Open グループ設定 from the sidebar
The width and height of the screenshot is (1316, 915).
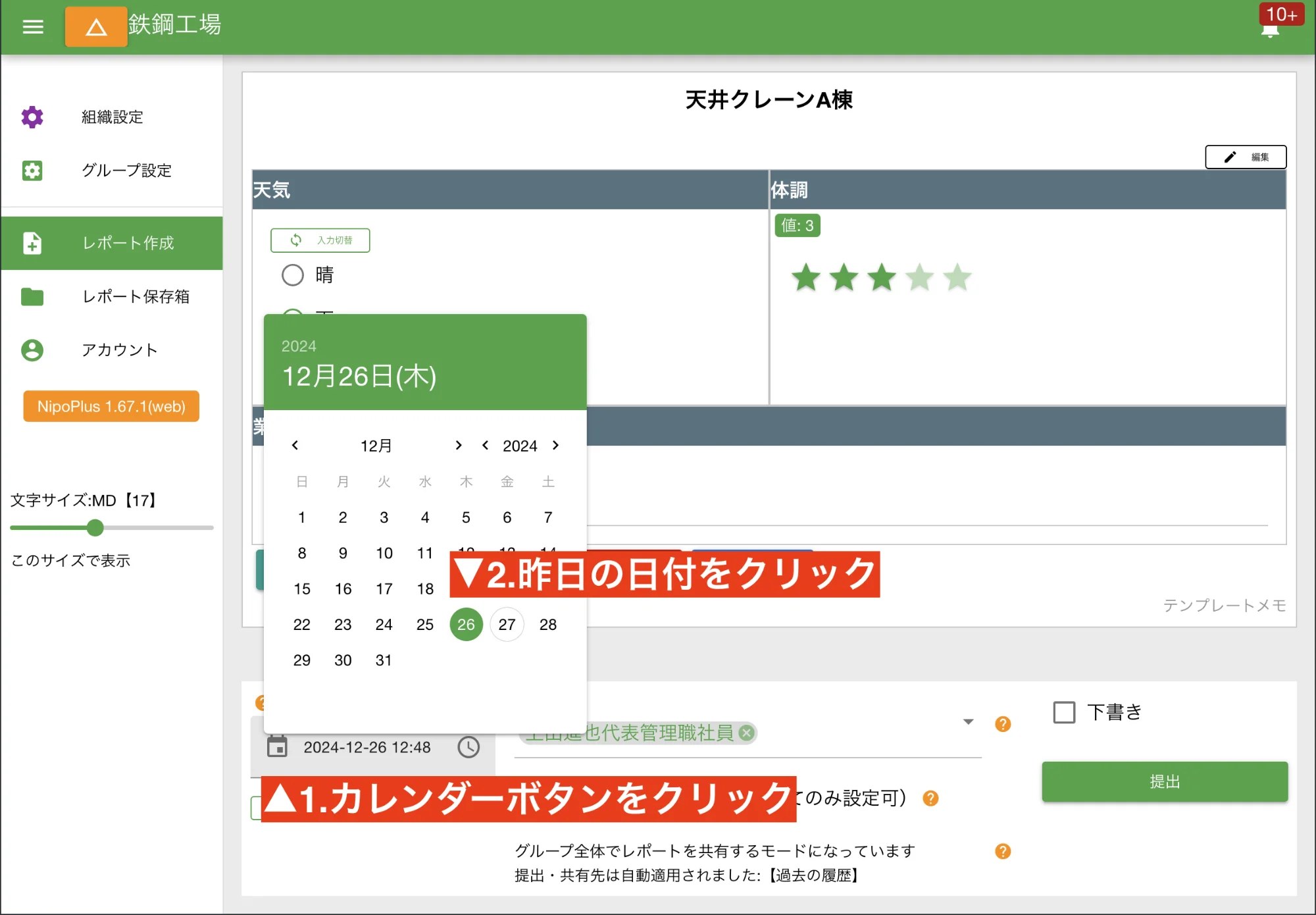[x=32, y=170]
